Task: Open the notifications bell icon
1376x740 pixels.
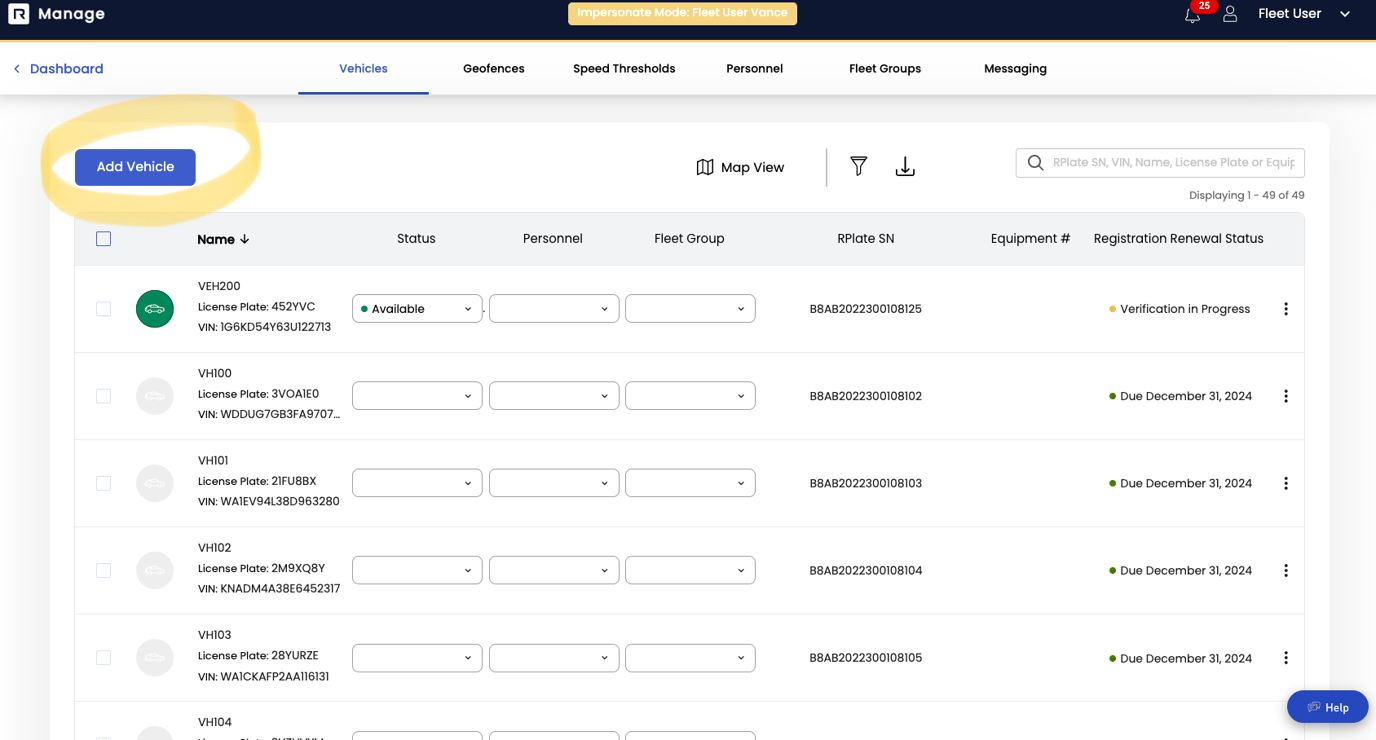Action: [1192, 15]
